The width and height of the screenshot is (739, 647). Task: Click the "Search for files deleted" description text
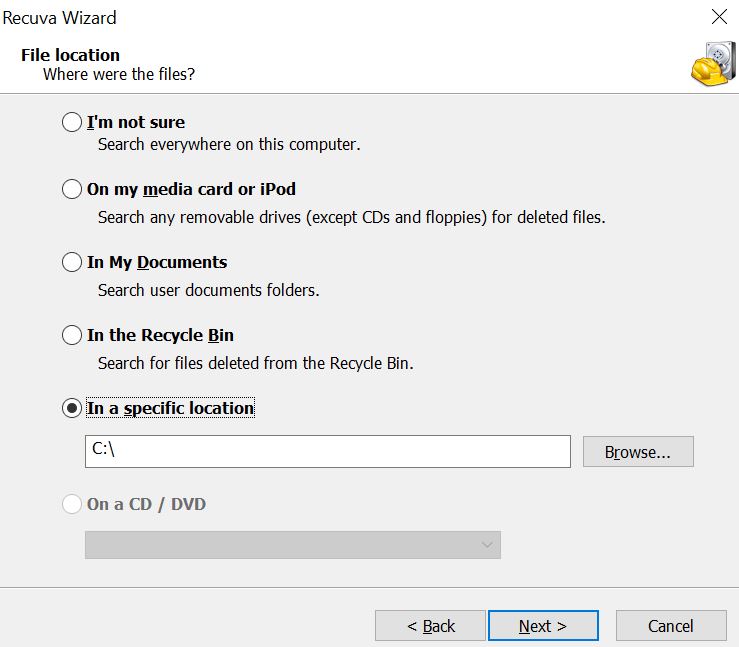tap(255, 363)
